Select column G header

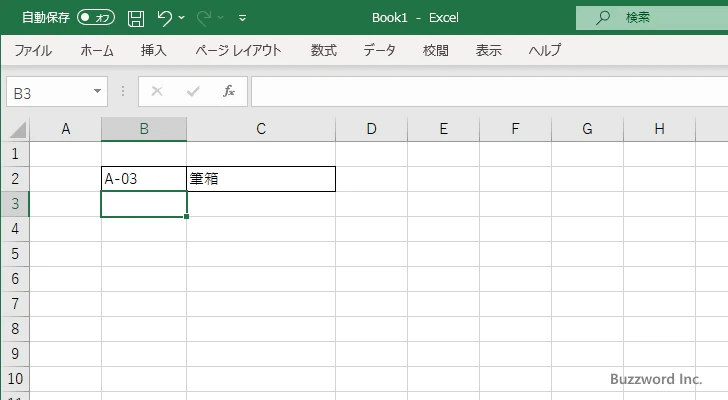[587, 129]
